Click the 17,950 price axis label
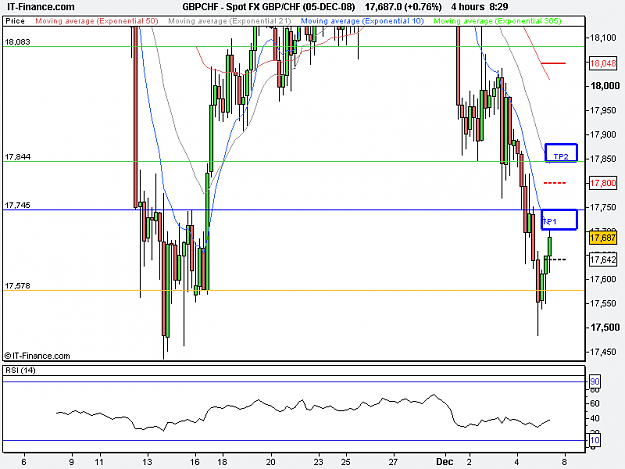 coord(603,110)
